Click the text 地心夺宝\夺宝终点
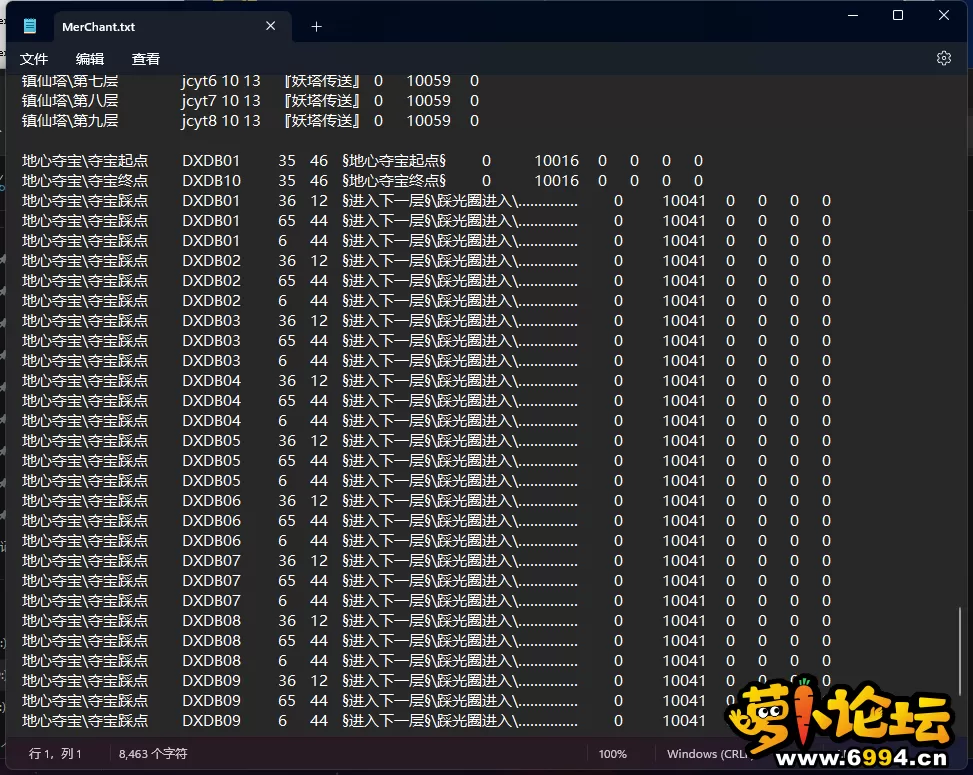 click(85, 181)
